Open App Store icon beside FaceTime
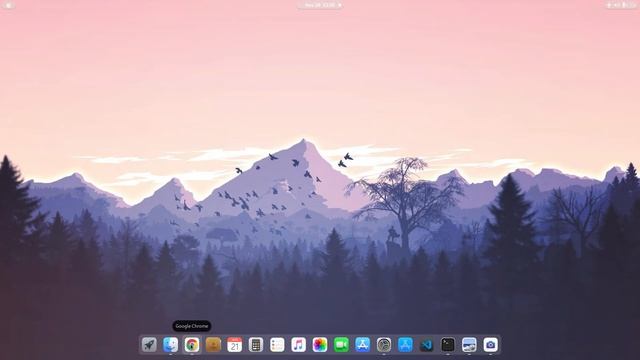Screen dimensions: 640x360 tap(362, 345)
